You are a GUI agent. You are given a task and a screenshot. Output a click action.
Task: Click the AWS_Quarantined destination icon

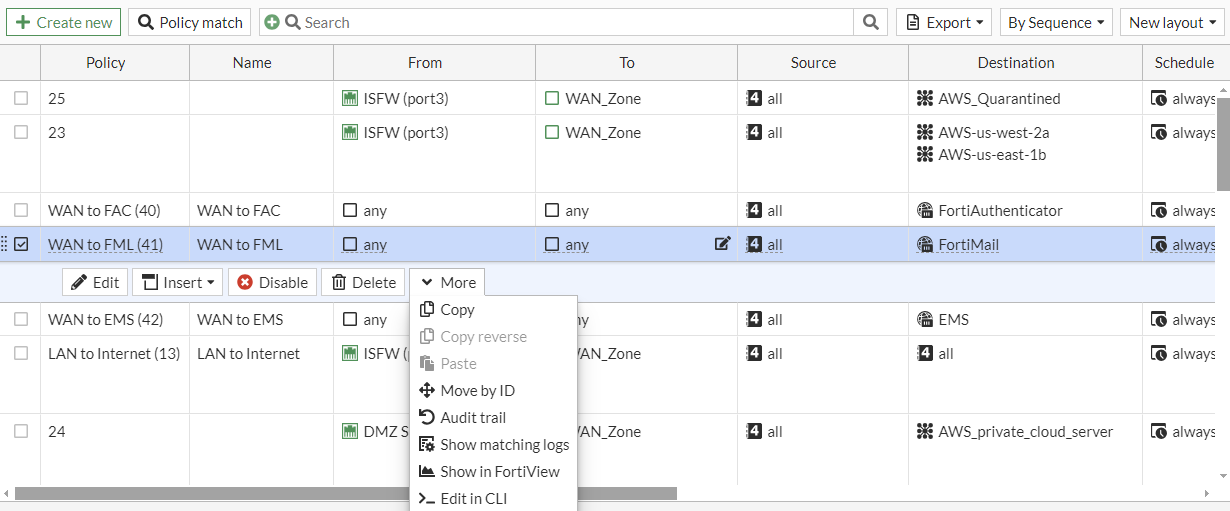click(x=924, y=98)
